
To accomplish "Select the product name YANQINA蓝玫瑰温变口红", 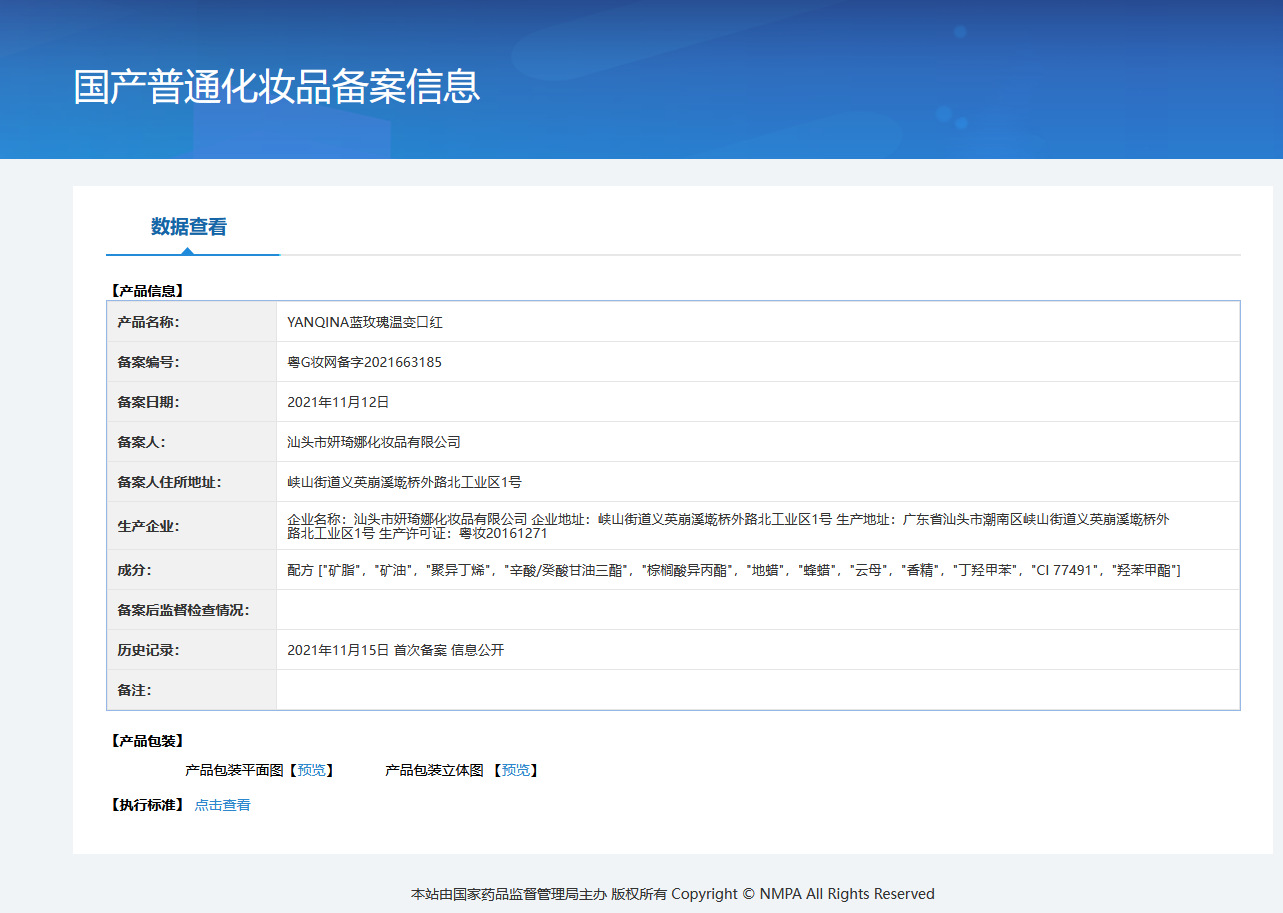I will pyautogui.click(x=364, y=322).
